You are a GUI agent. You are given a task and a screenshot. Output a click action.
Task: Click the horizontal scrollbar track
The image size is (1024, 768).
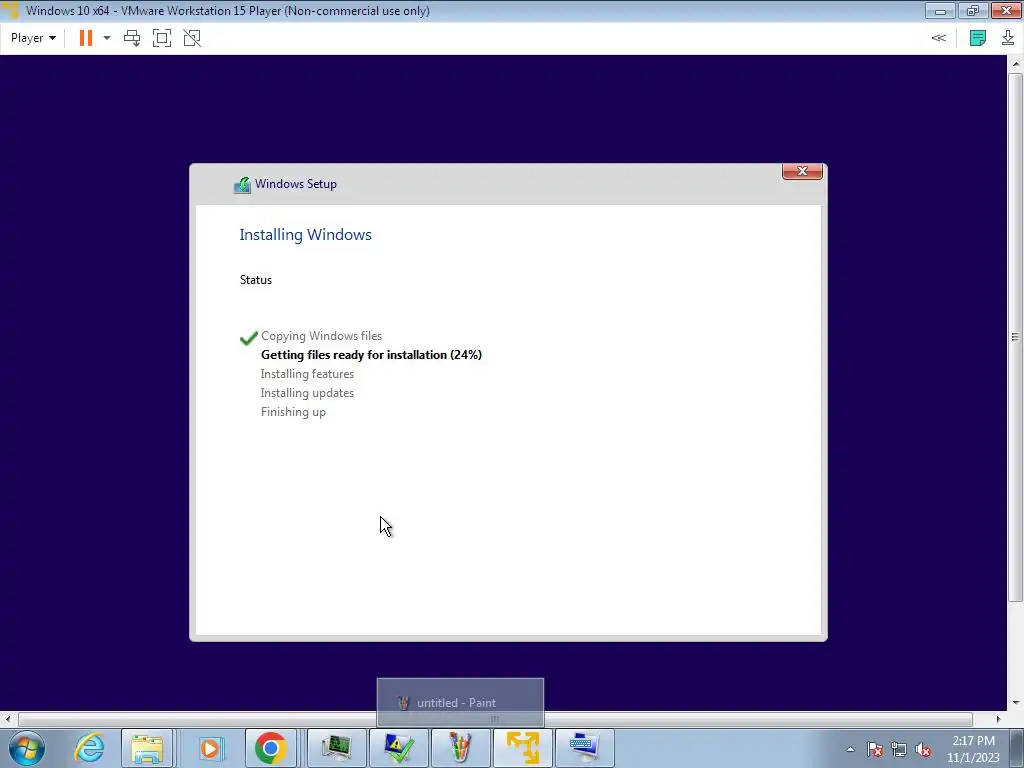pos(495,719)
